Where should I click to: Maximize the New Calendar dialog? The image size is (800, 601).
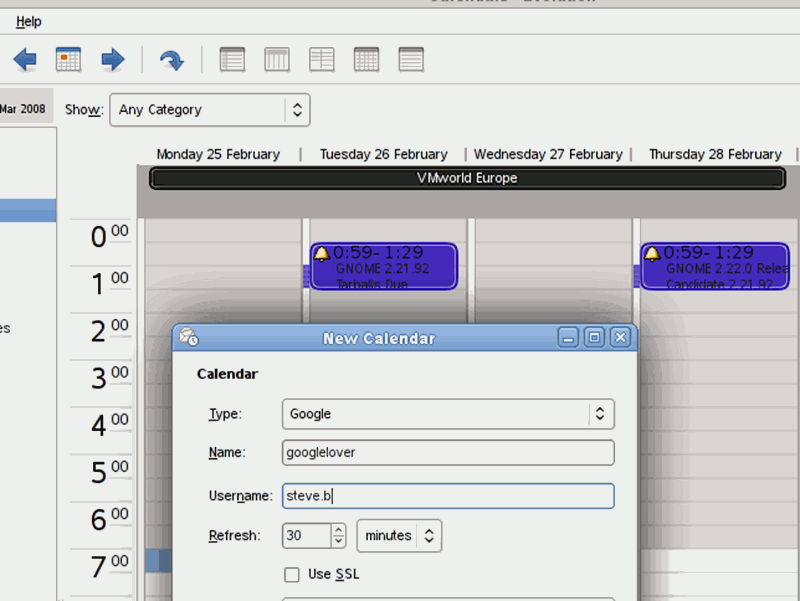point(594,338)
